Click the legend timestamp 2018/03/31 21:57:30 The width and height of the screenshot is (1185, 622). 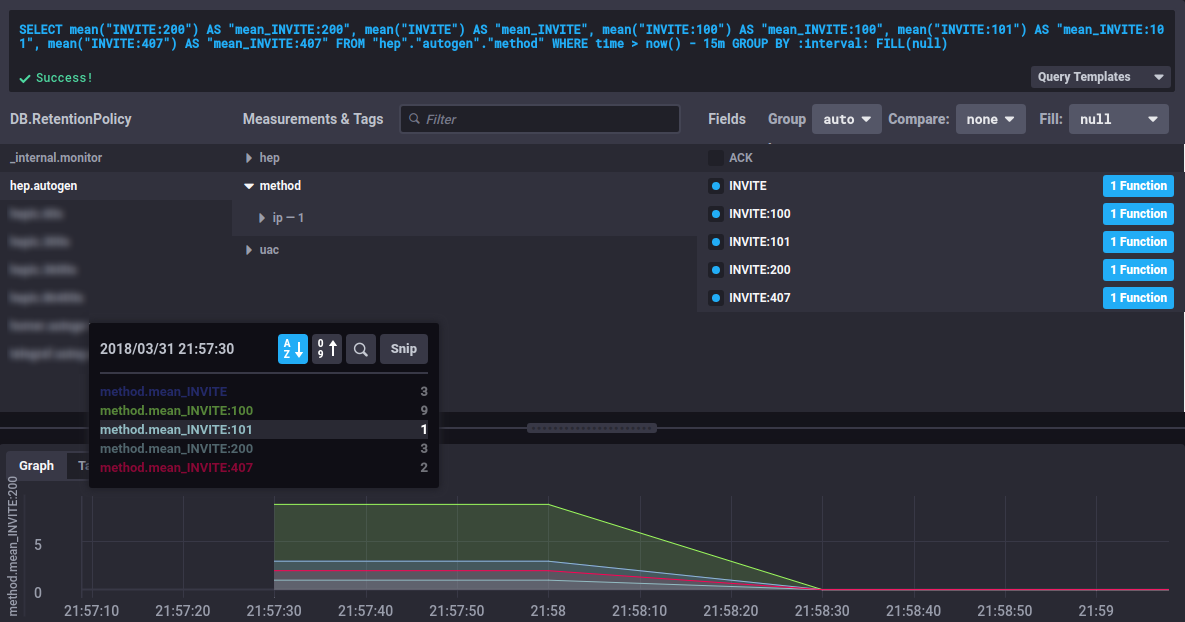click(167, 349)
